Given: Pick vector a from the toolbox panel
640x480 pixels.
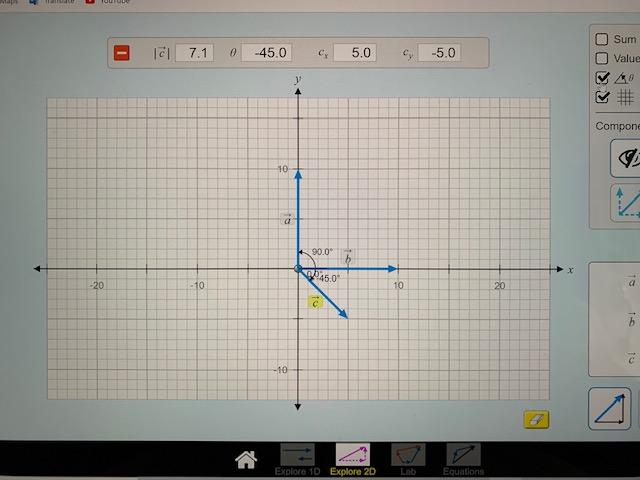Looking at the screenshot, I should click(631, 281).
